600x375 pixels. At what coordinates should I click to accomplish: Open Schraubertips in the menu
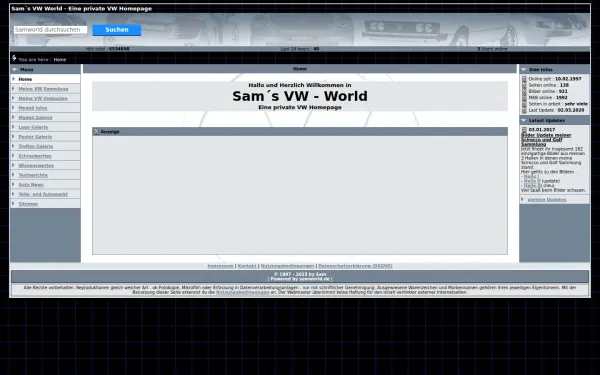(x=35, y=156)
